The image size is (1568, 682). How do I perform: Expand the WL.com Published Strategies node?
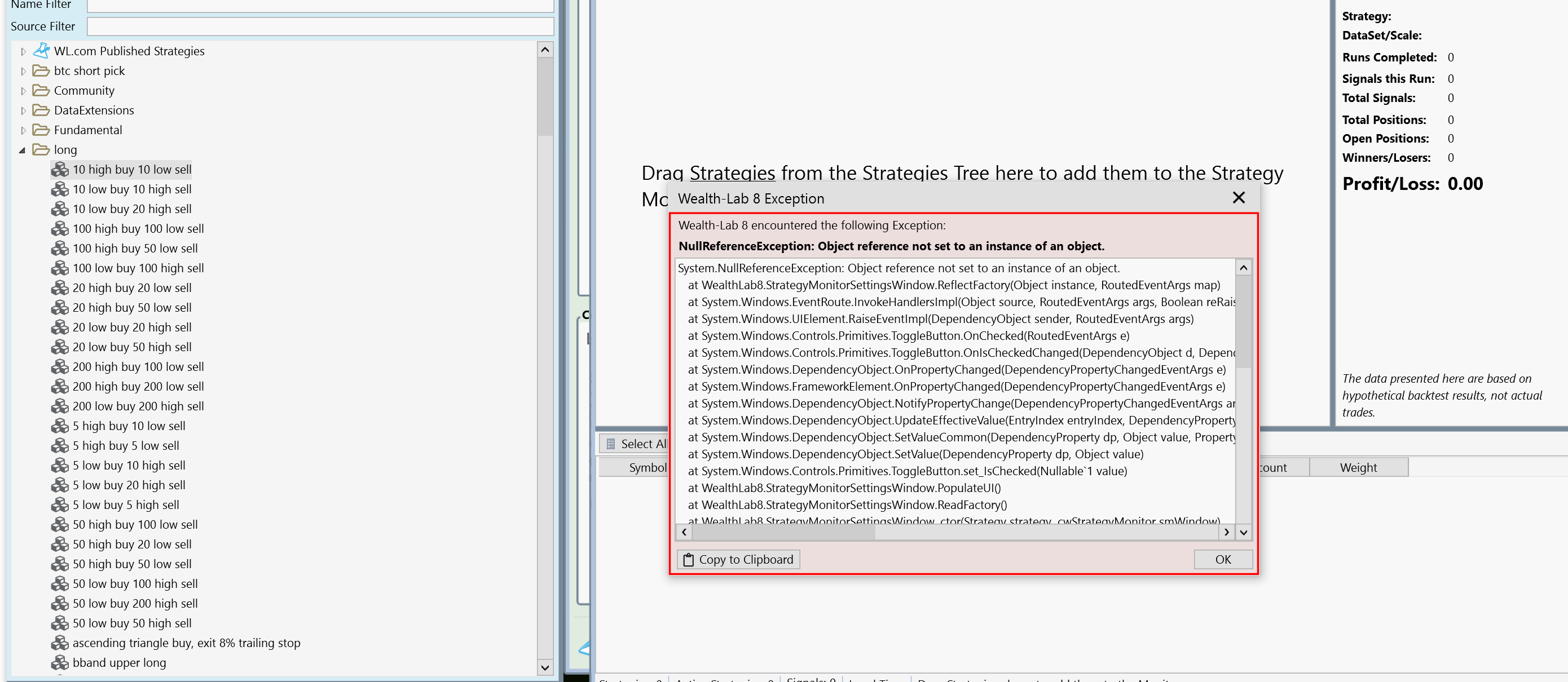[23, 51]
